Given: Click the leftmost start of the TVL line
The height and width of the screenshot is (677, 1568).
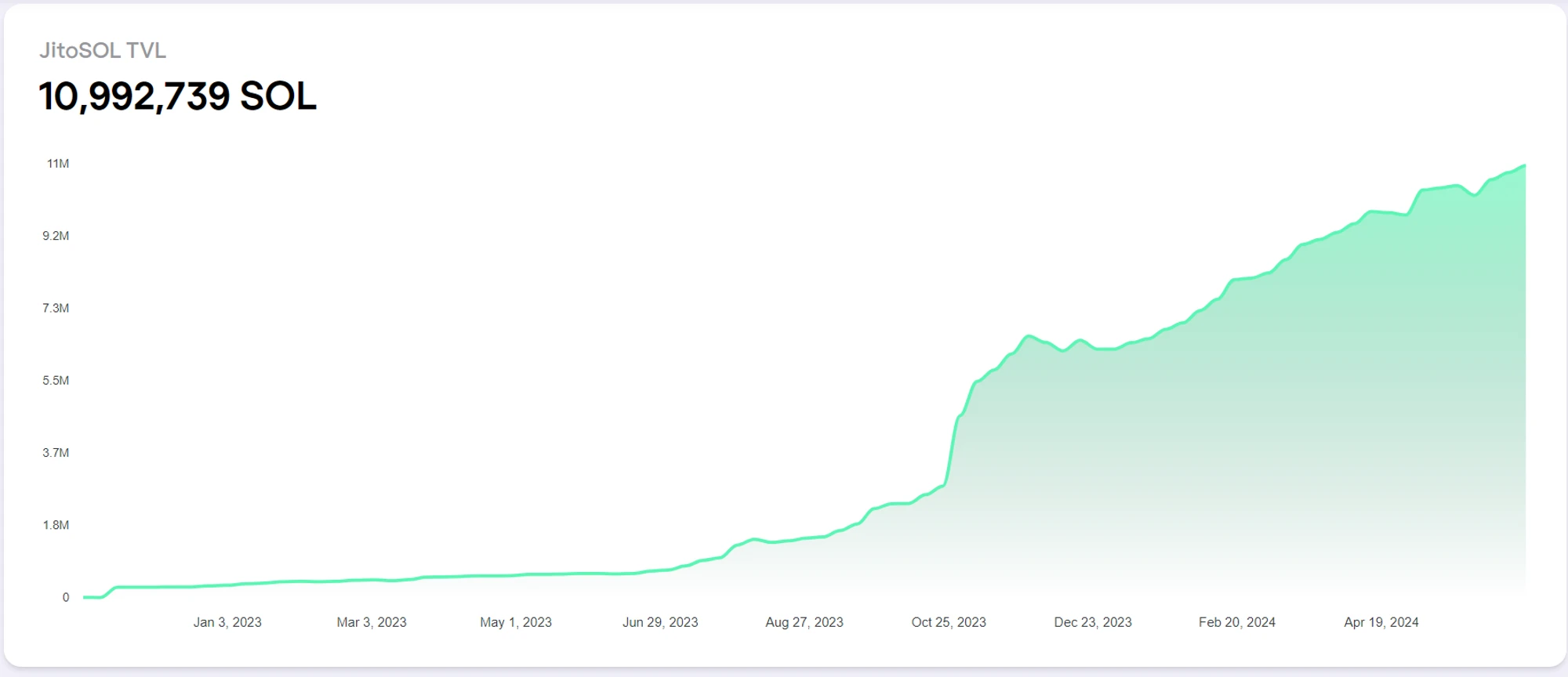Looking at the screenshot, I should click(85, 597).
